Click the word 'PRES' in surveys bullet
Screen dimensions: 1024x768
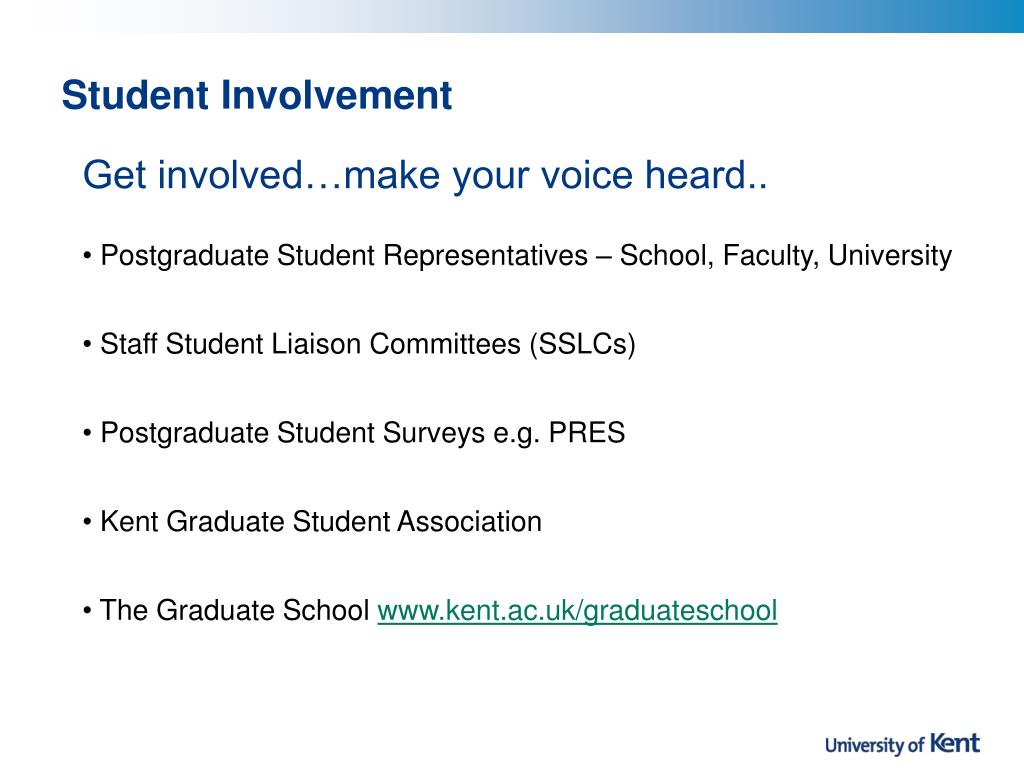click(586, 432)
